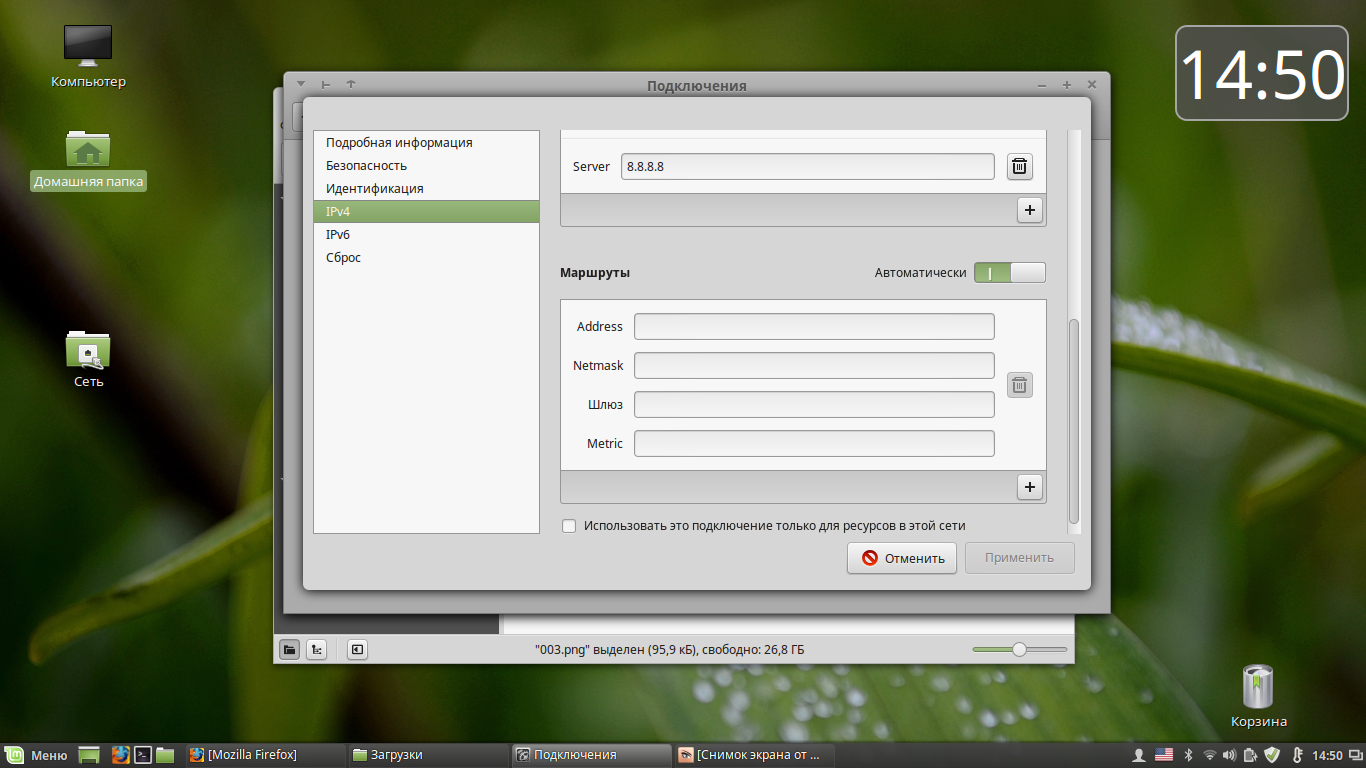Click the route Address input field

pos(814,327)
